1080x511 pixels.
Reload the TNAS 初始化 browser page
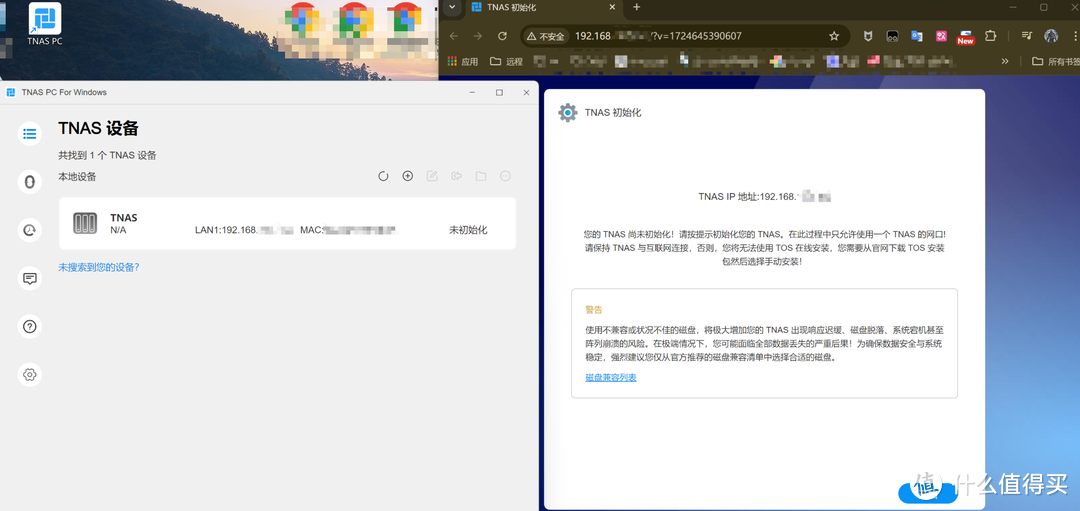point(502,36)
